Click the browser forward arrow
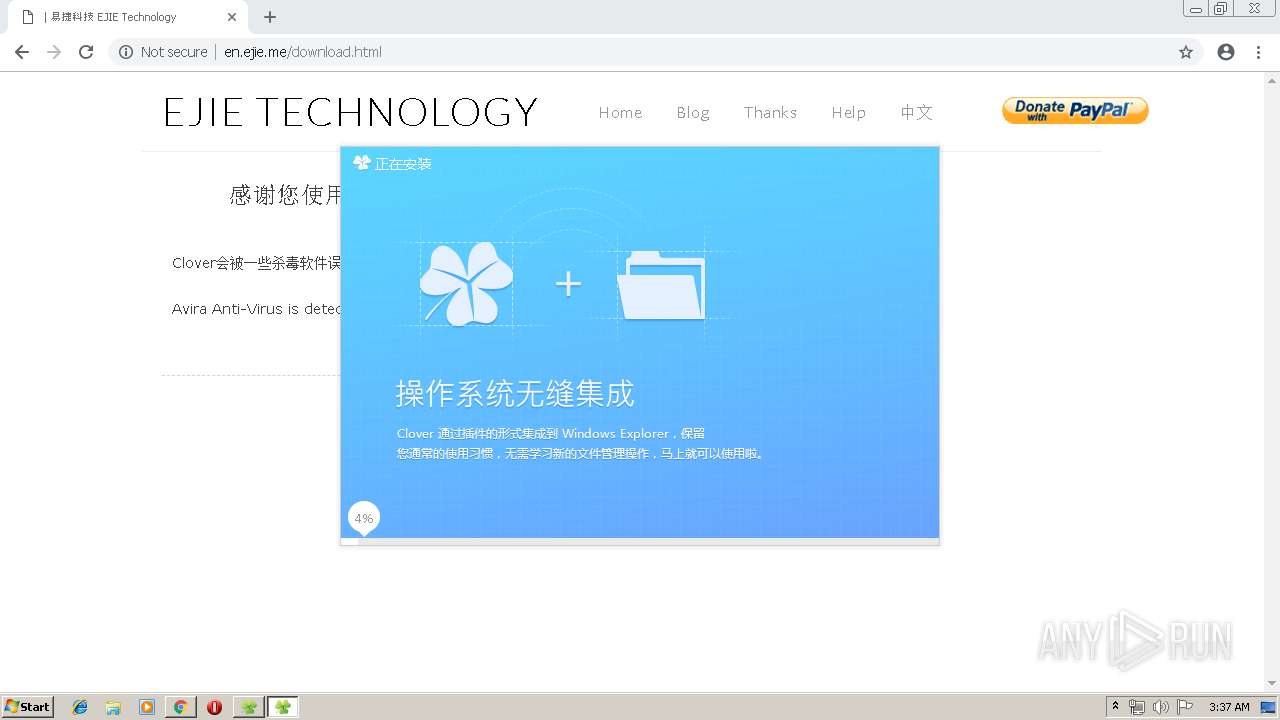The height and width of the screenshot is (720, 1280). coord(54,52)
